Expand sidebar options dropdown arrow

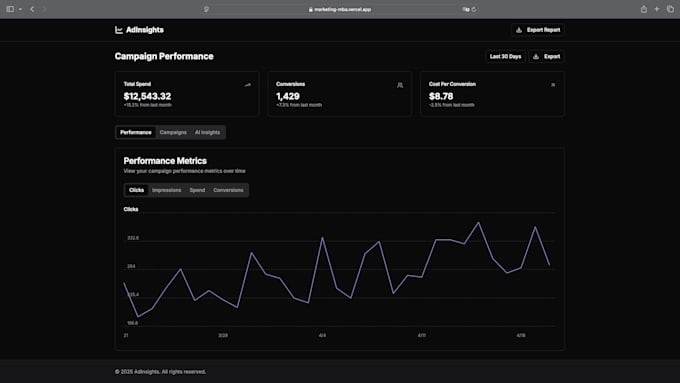click(20, 9)
